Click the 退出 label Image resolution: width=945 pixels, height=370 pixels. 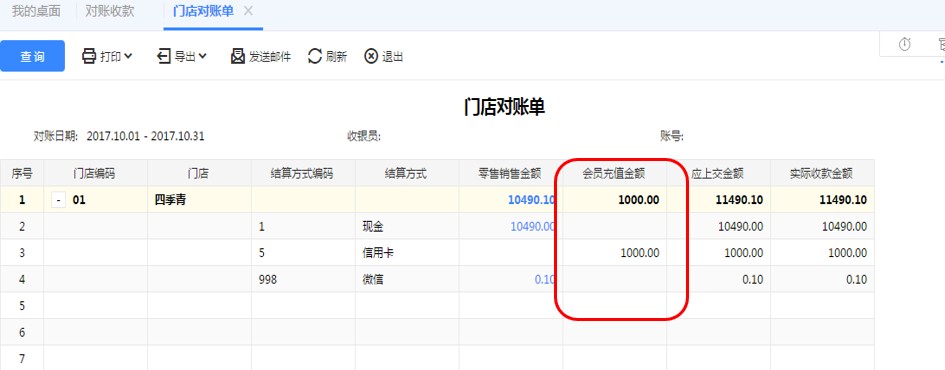coord(392,57)
